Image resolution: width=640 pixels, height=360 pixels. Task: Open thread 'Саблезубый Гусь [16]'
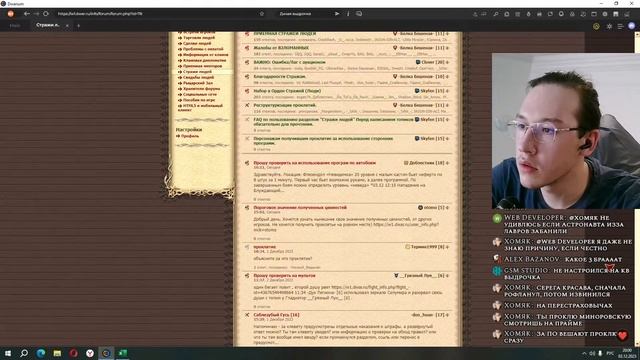(x=276, y=315)
